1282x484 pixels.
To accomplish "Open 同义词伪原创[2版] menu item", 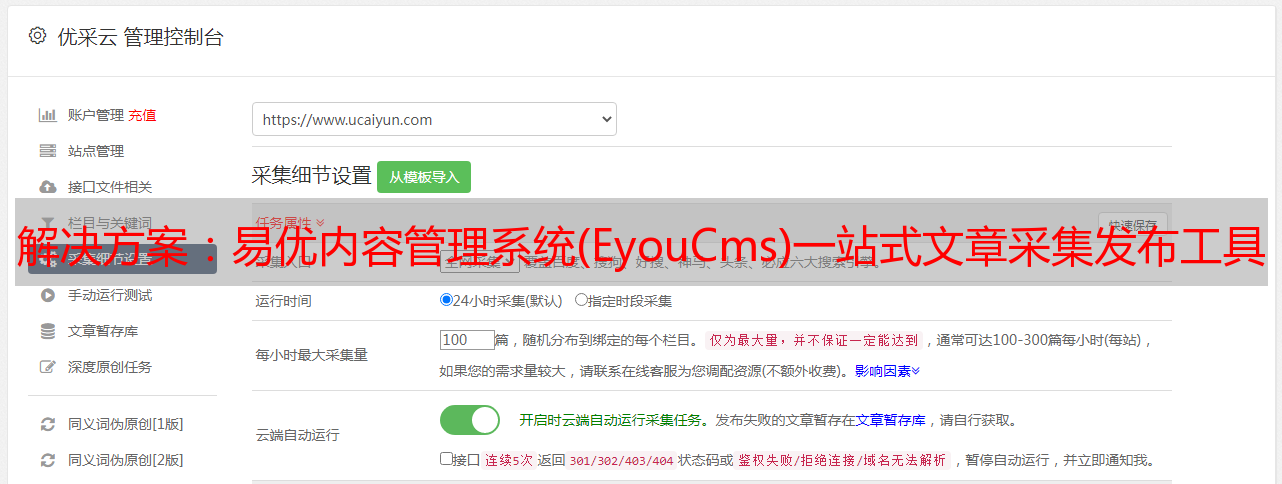I will 125,460.
